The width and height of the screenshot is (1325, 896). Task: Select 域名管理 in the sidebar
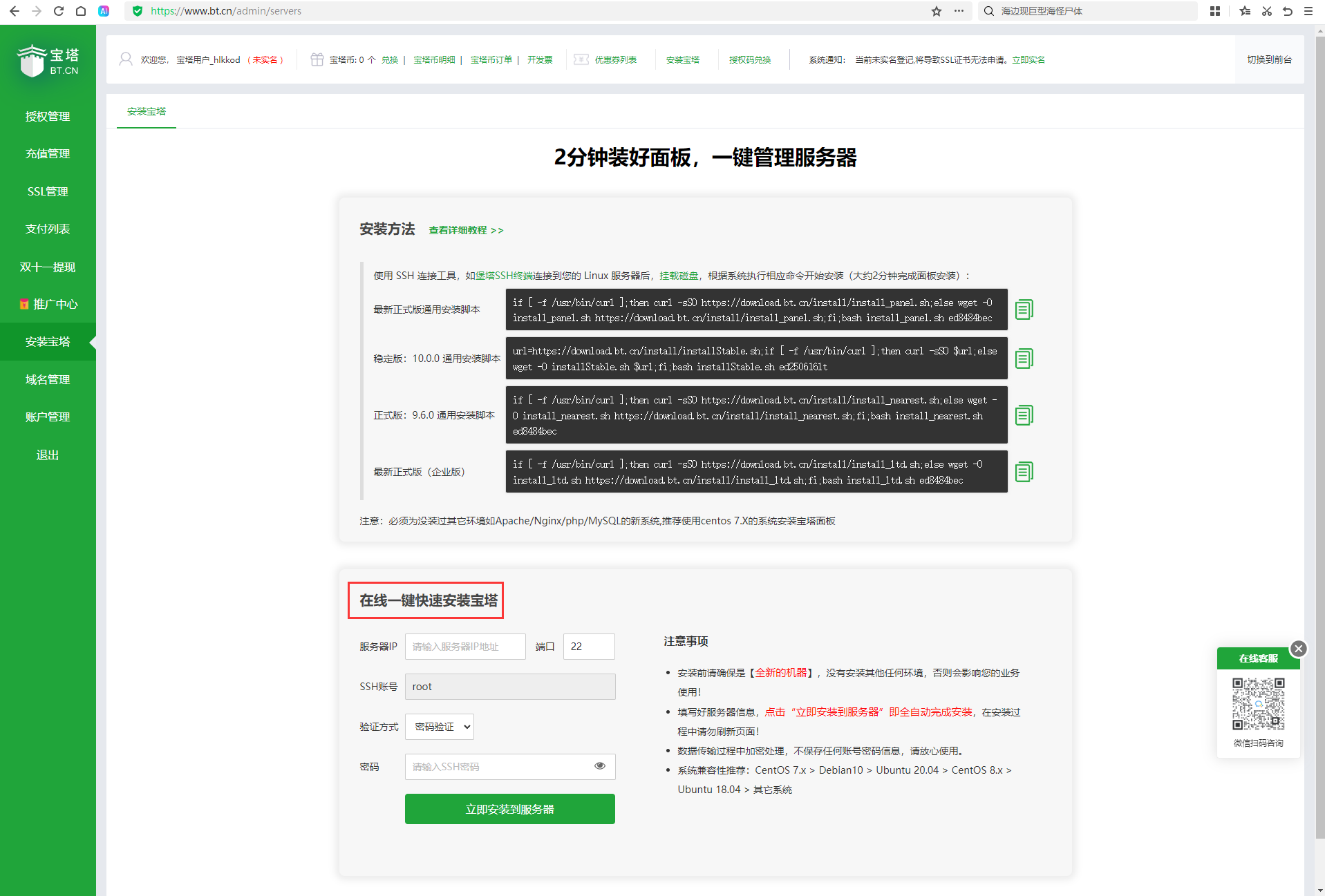coord(48,379)
